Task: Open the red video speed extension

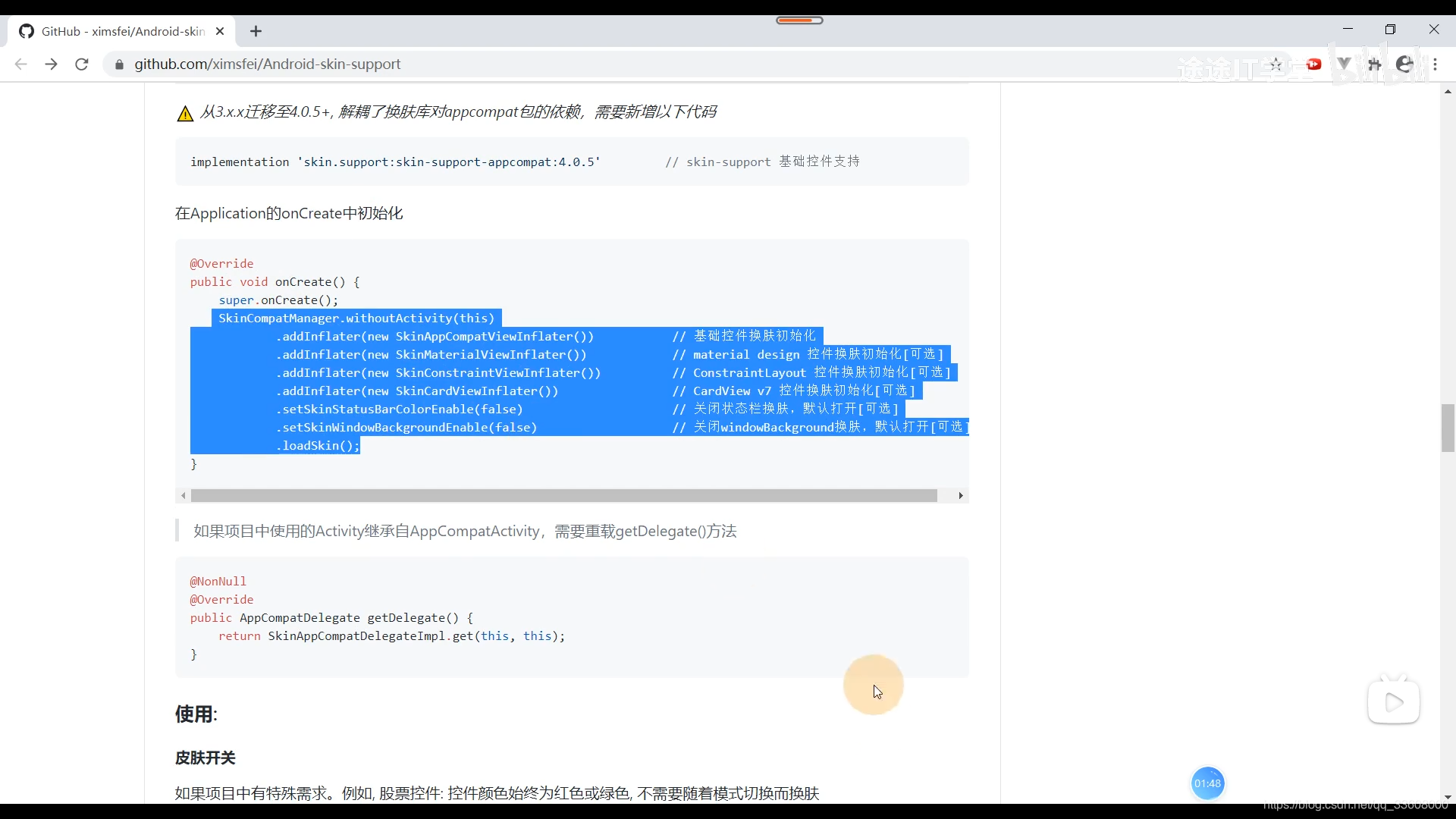Action: [1313, 64]
